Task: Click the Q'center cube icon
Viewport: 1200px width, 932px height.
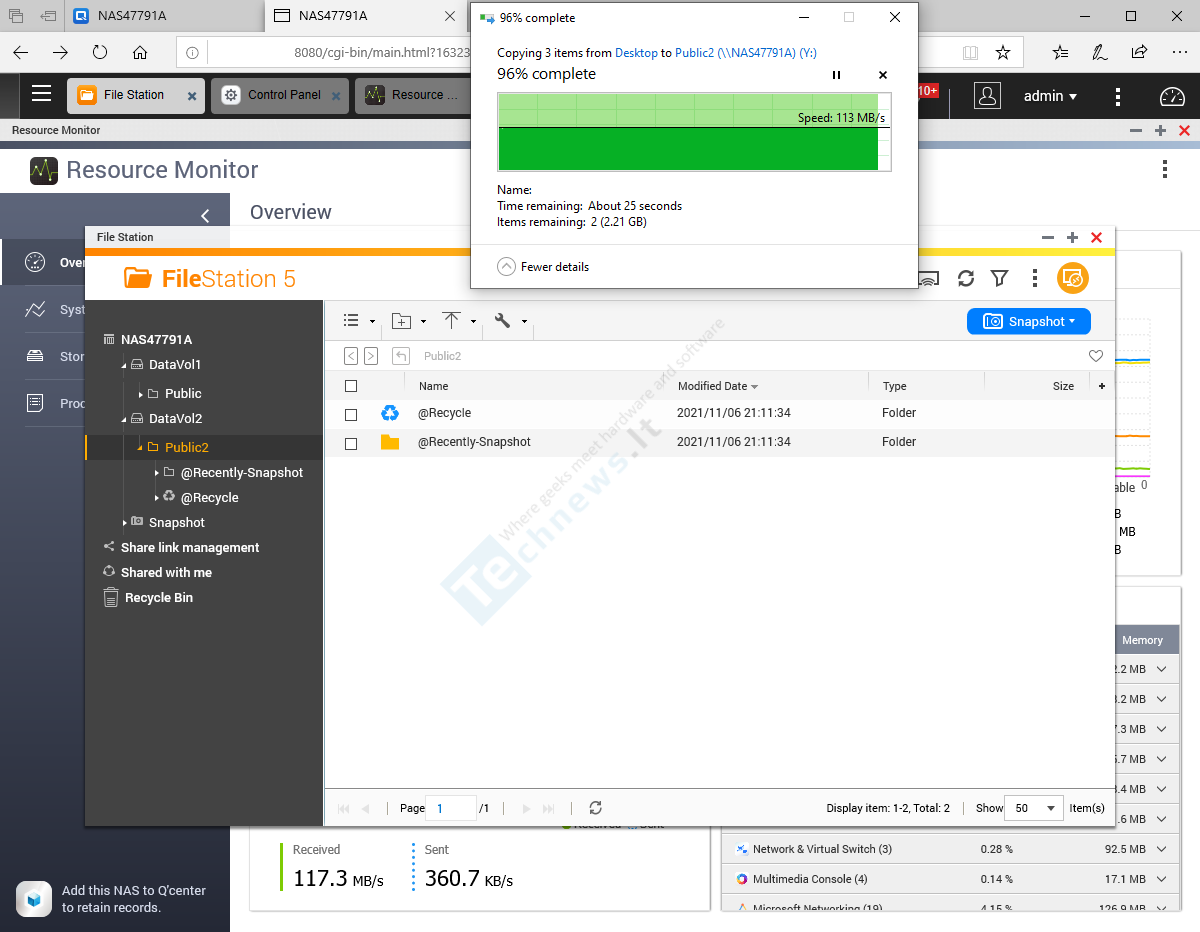Action: pos(35,898)
